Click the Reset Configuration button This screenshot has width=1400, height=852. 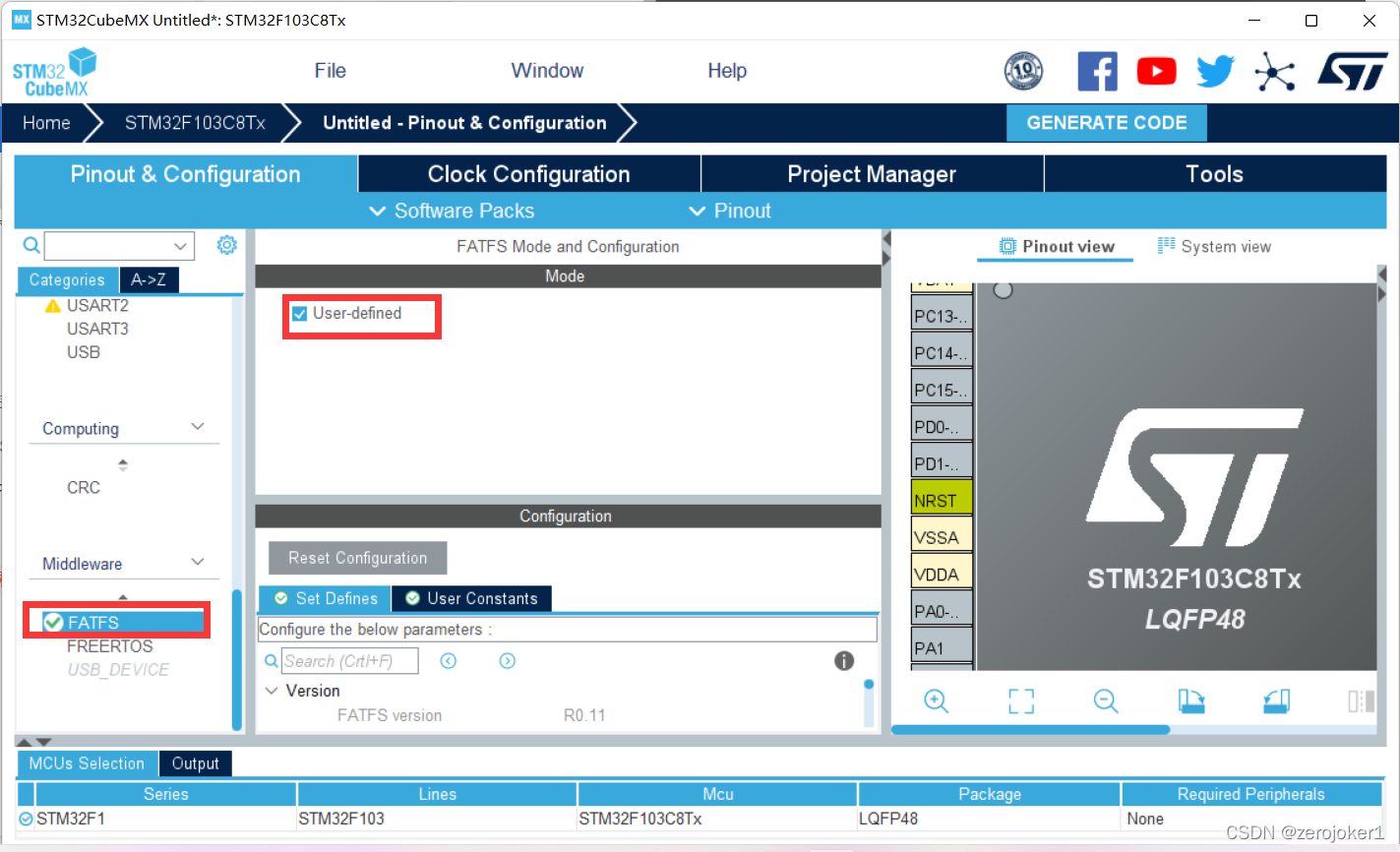(x=358, y=558)
